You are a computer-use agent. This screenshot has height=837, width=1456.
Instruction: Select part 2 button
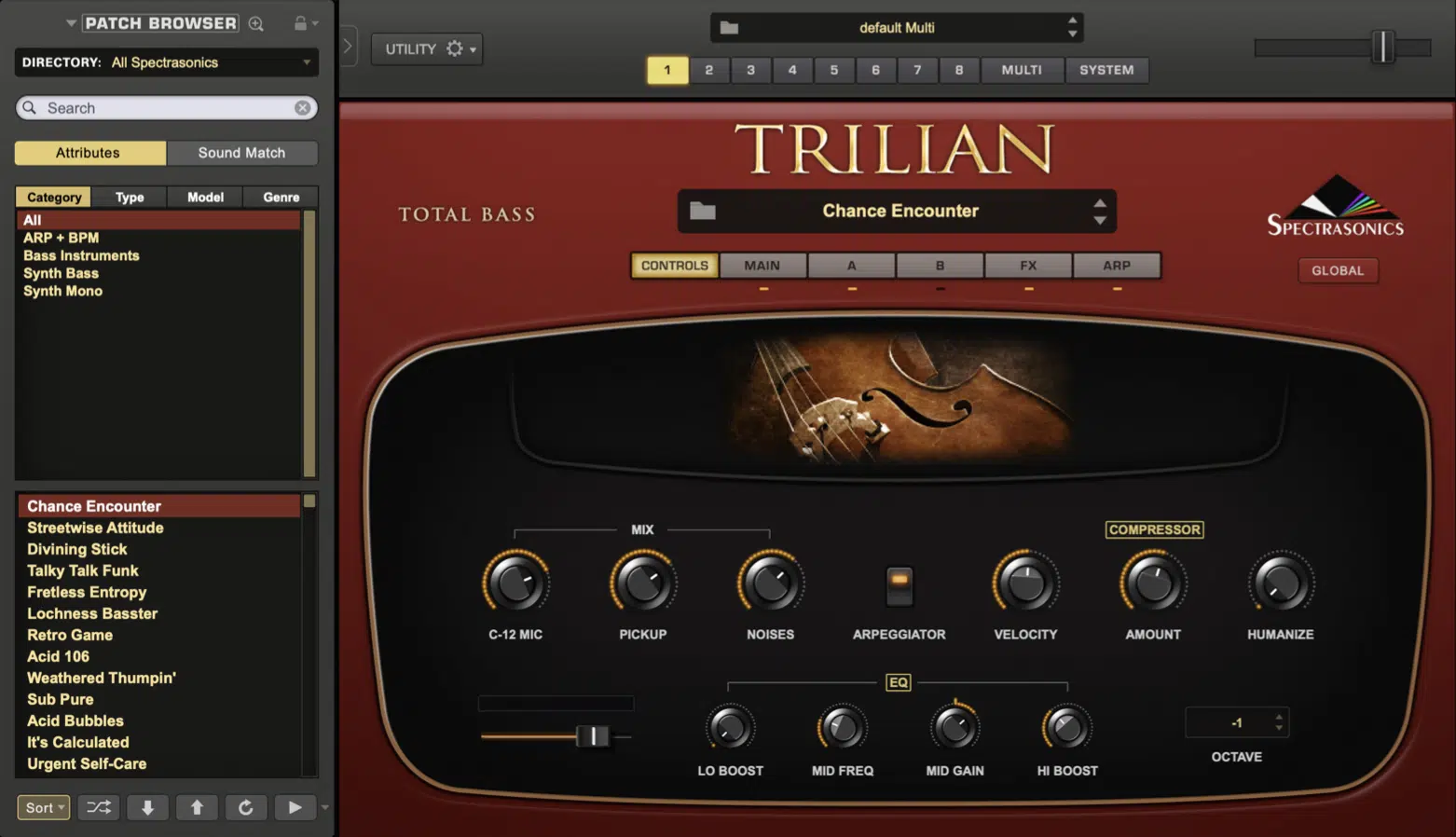coord(709,70)
